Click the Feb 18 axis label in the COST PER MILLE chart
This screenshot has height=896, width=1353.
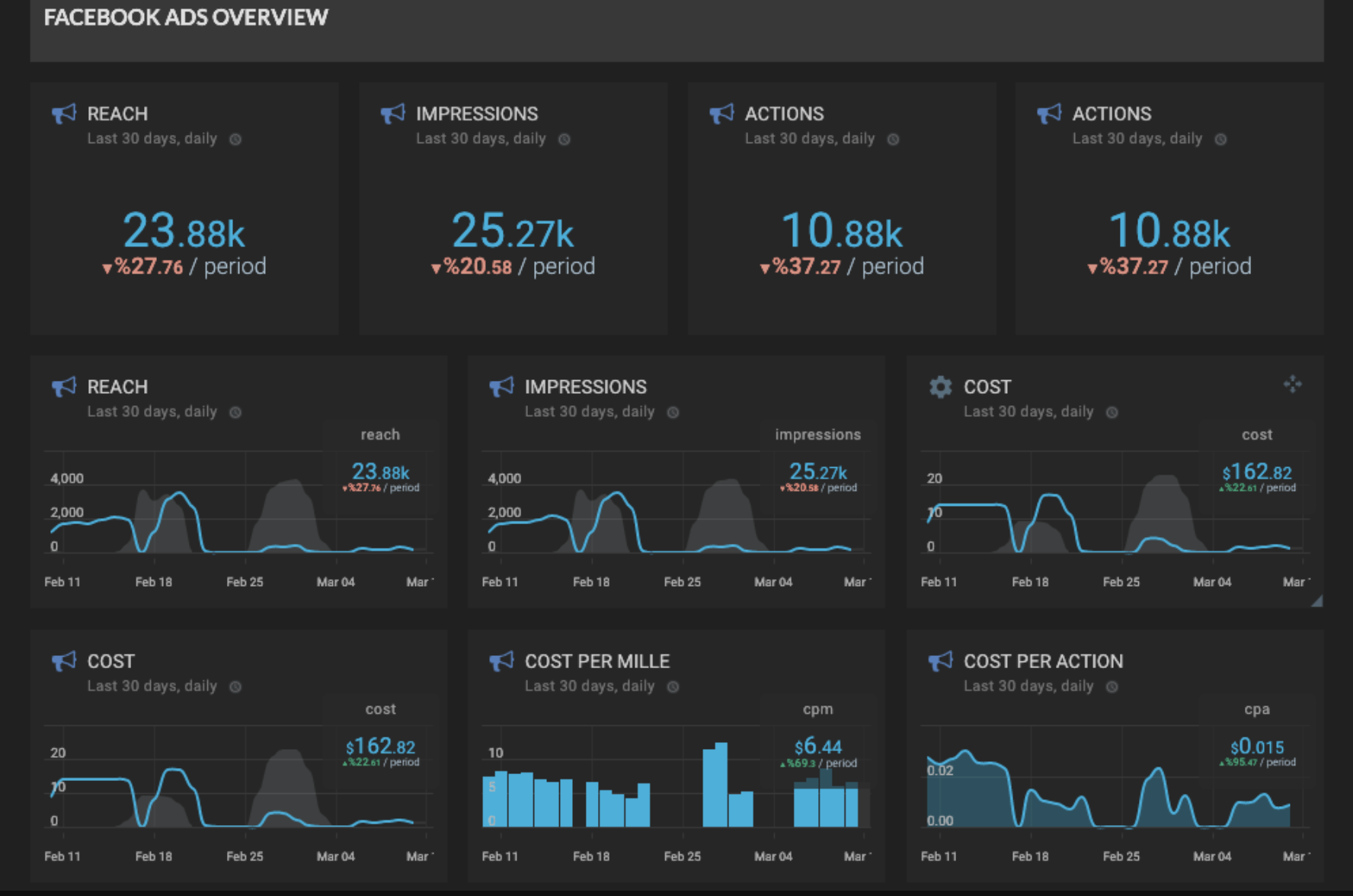(591, 856)
